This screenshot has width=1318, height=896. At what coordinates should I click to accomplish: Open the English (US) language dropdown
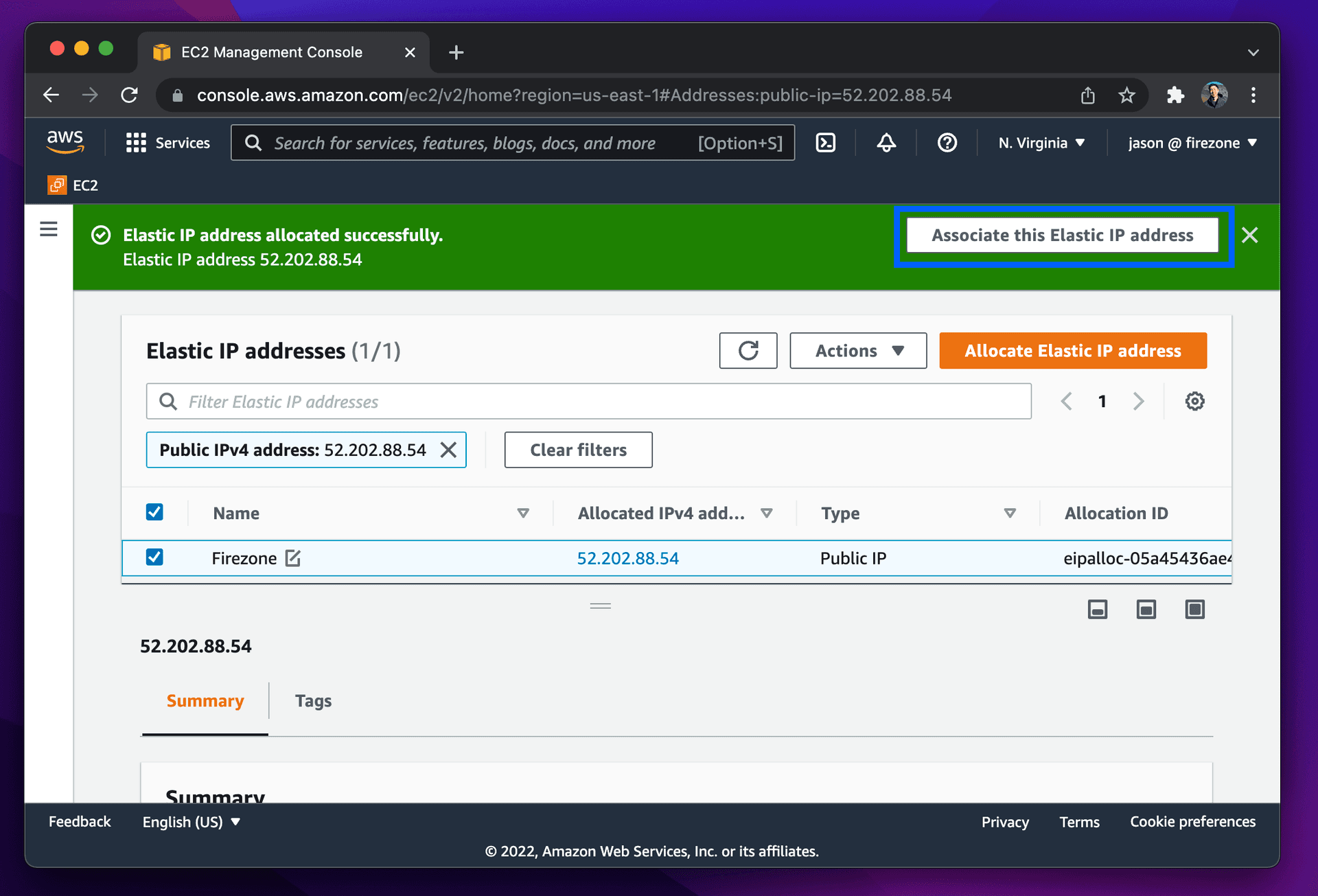click(x=191, y=821)
